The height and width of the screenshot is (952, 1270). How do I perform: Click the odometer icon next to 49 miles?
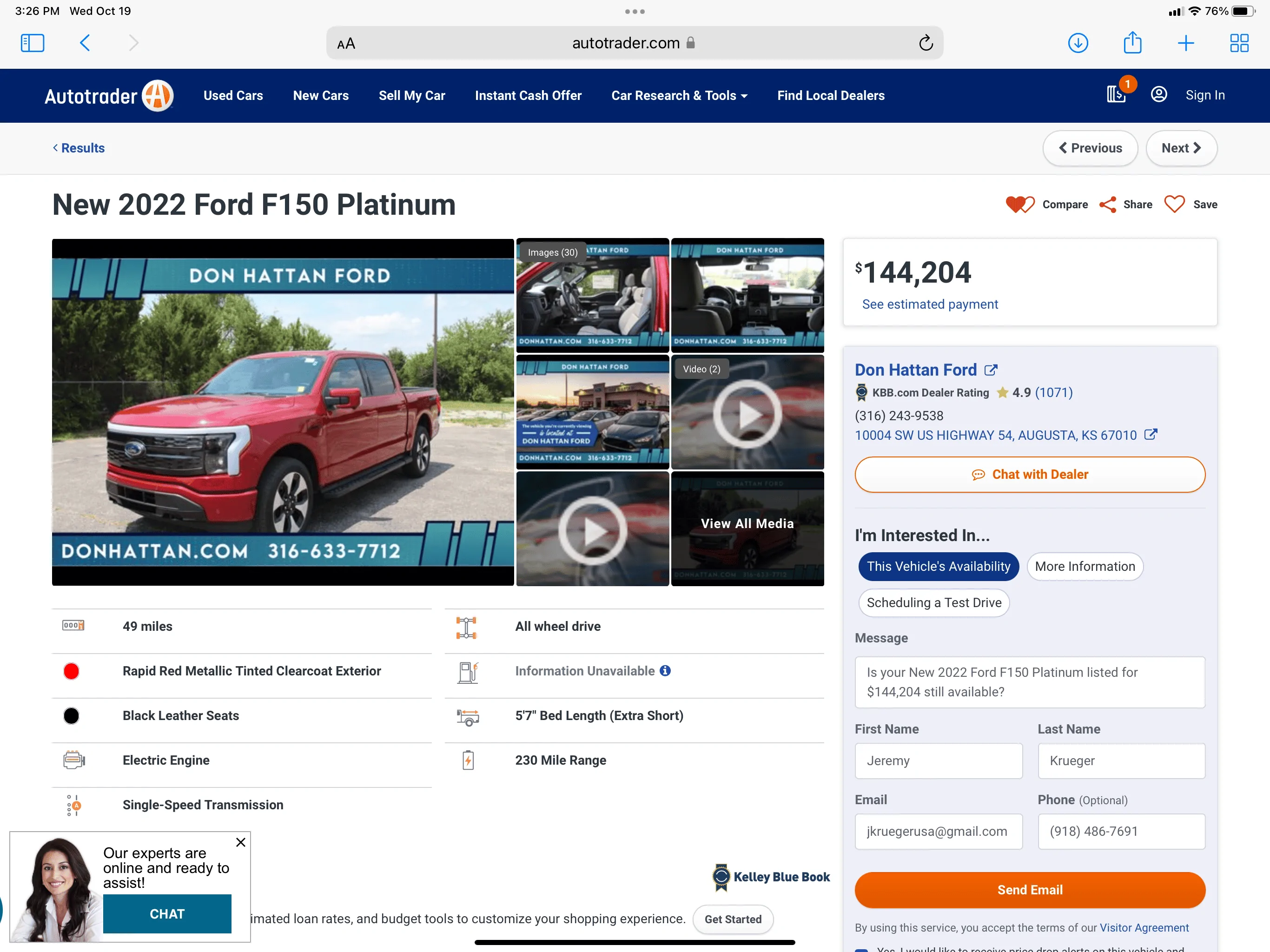click(x=73, y=625)
